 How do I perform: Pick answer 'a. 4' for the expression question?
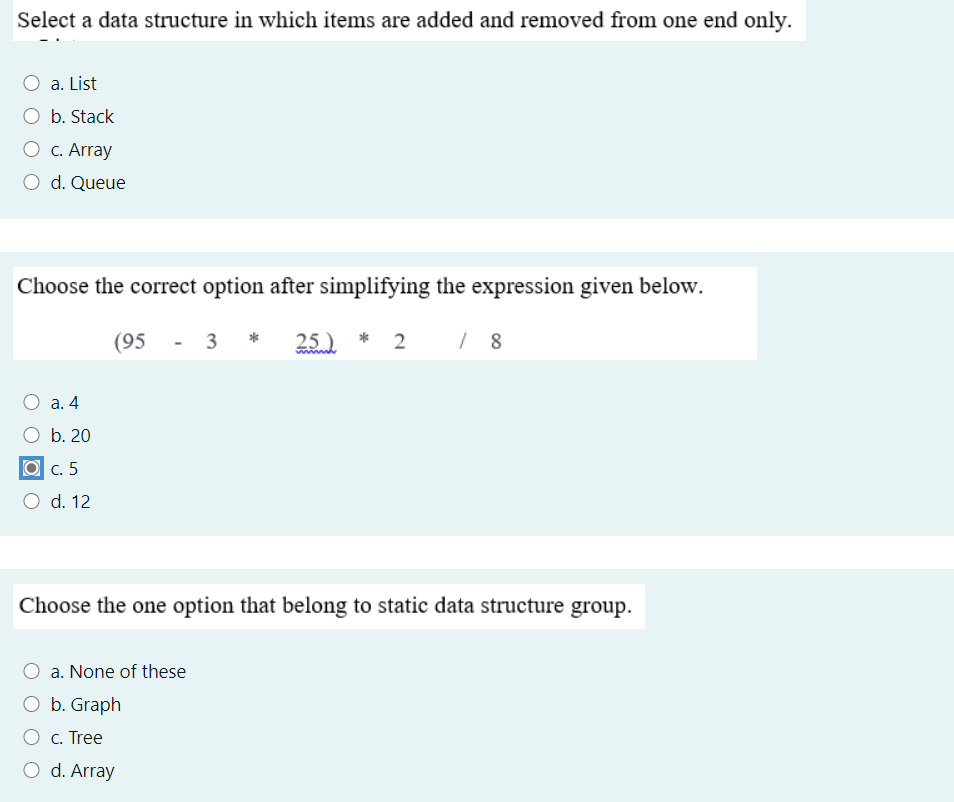(31, 401)
